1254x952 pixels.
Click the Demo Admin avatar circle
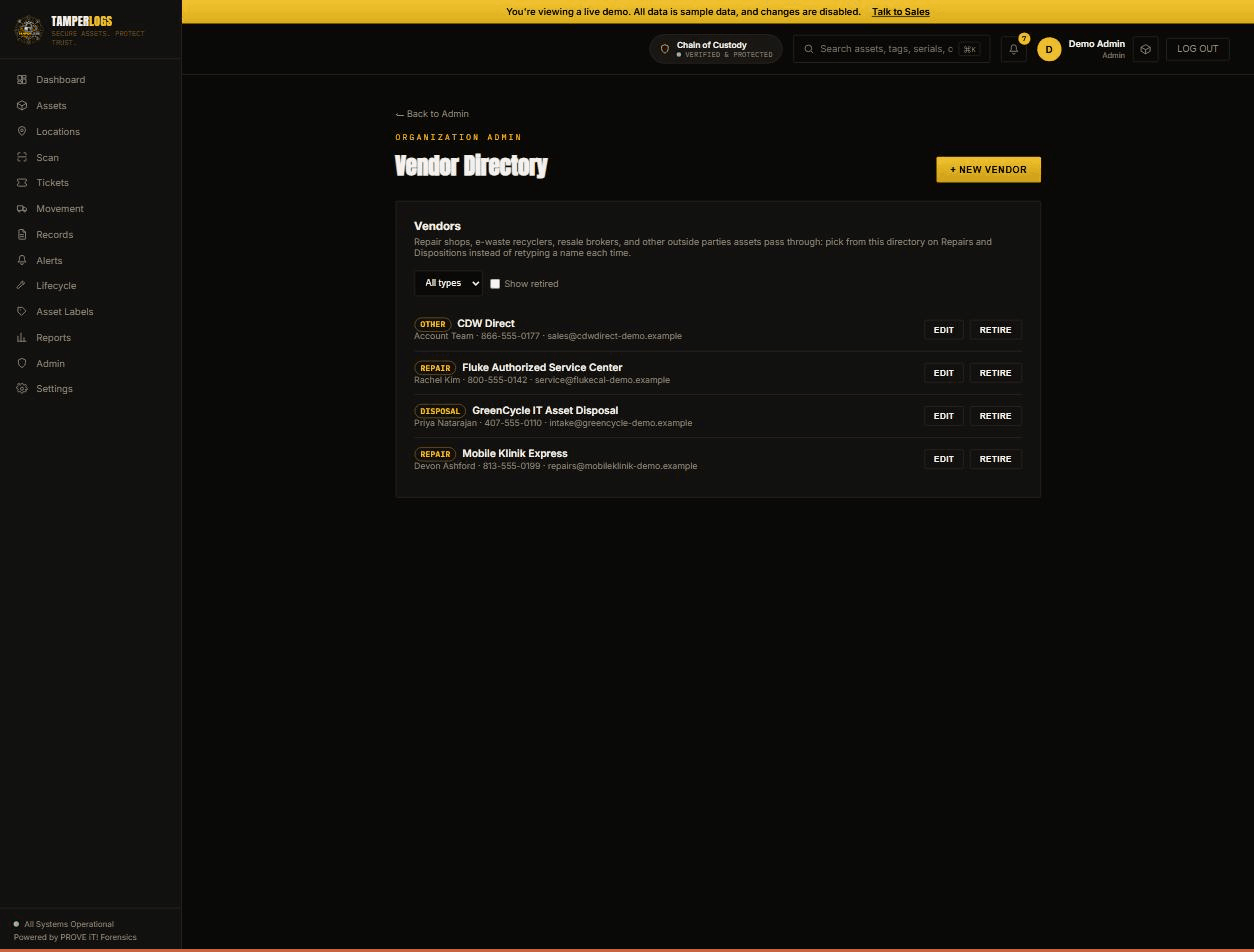[x=1049, y=49]
